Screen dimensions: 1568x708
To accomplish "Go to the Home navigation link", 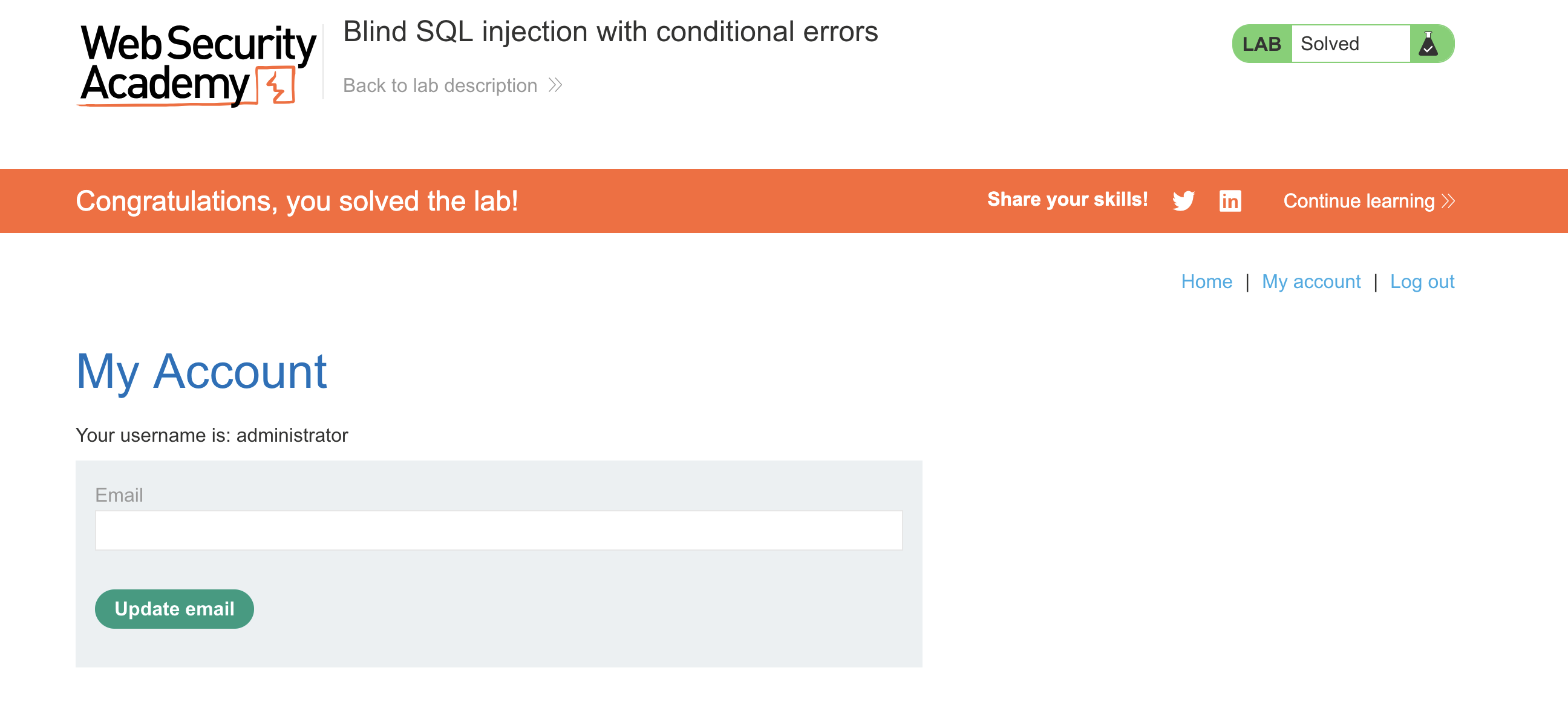I will point(1206,281).
